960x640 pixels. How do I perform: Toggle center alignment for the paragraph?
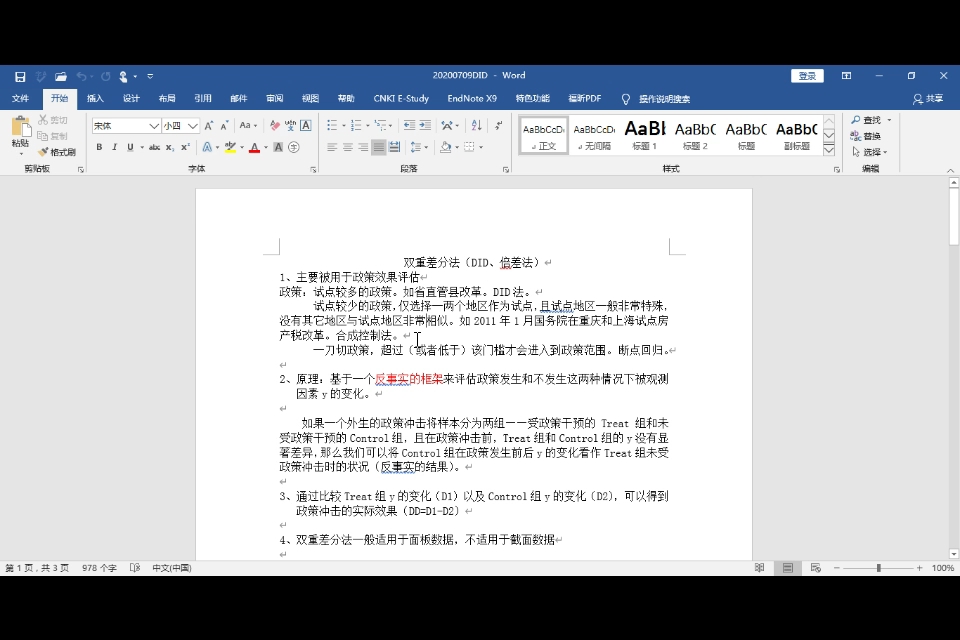[x=347, y=147]
